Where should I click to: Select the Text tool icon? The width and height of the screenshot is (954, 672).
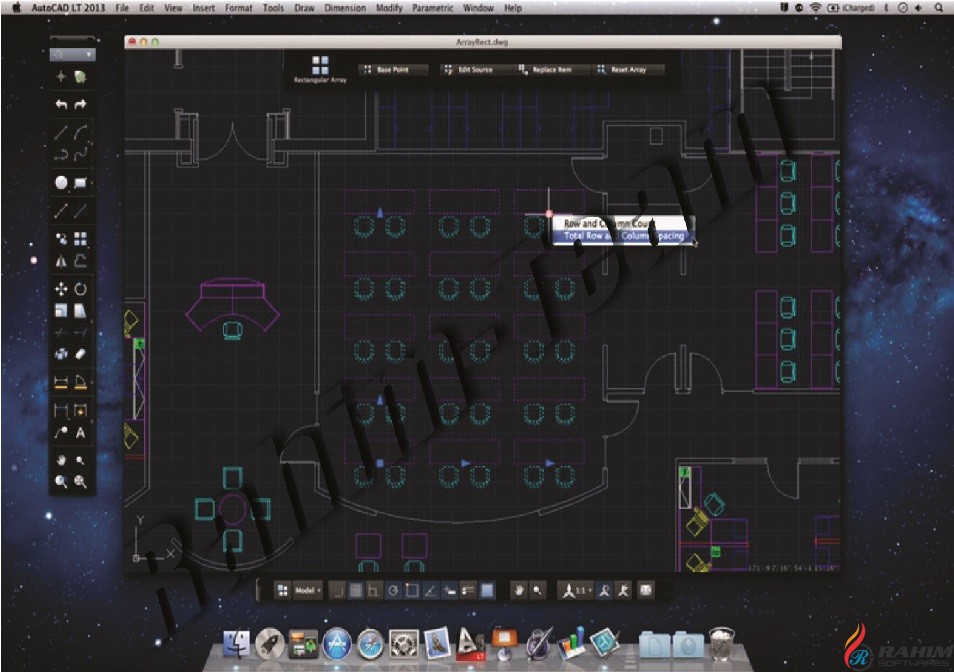[x=80, y=433]
